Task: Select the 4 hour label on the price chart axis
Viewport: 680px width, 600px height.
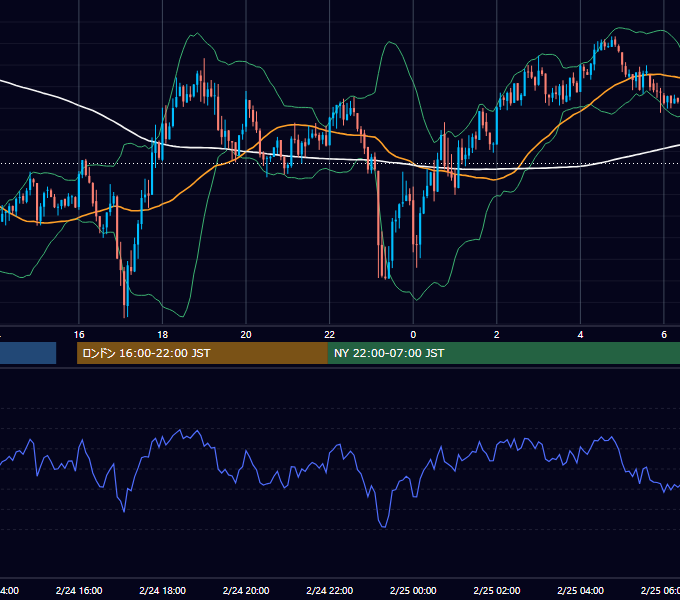Action: [x=580, y=335]
